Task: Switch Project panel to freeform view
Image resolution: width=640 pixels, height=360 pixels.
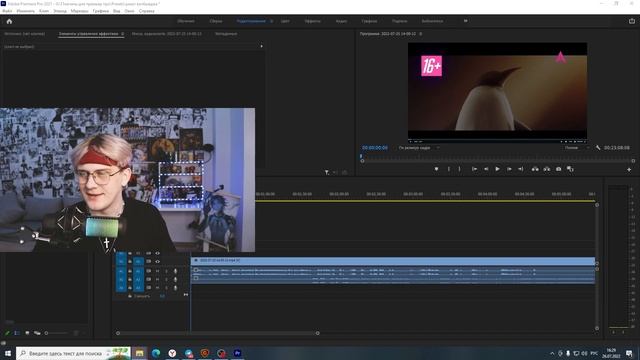Action: click(37, 333)
